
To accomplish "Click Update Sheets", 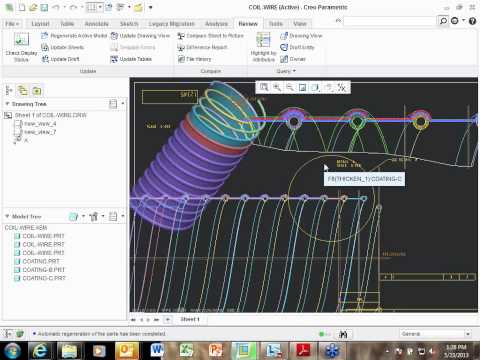I will 63,47.
